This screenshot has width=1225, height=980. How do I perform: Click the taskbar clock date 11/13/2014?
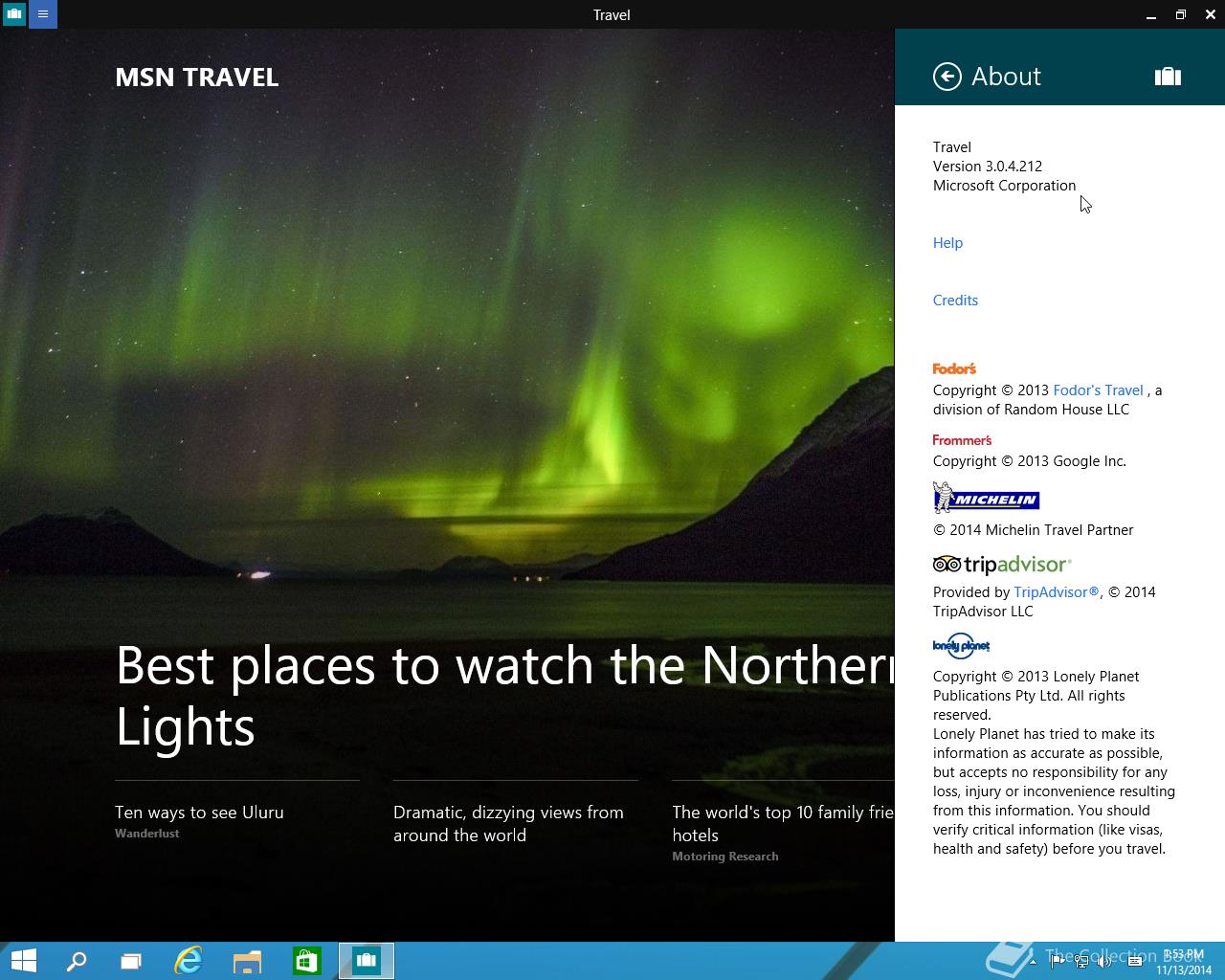[1184, 970]
